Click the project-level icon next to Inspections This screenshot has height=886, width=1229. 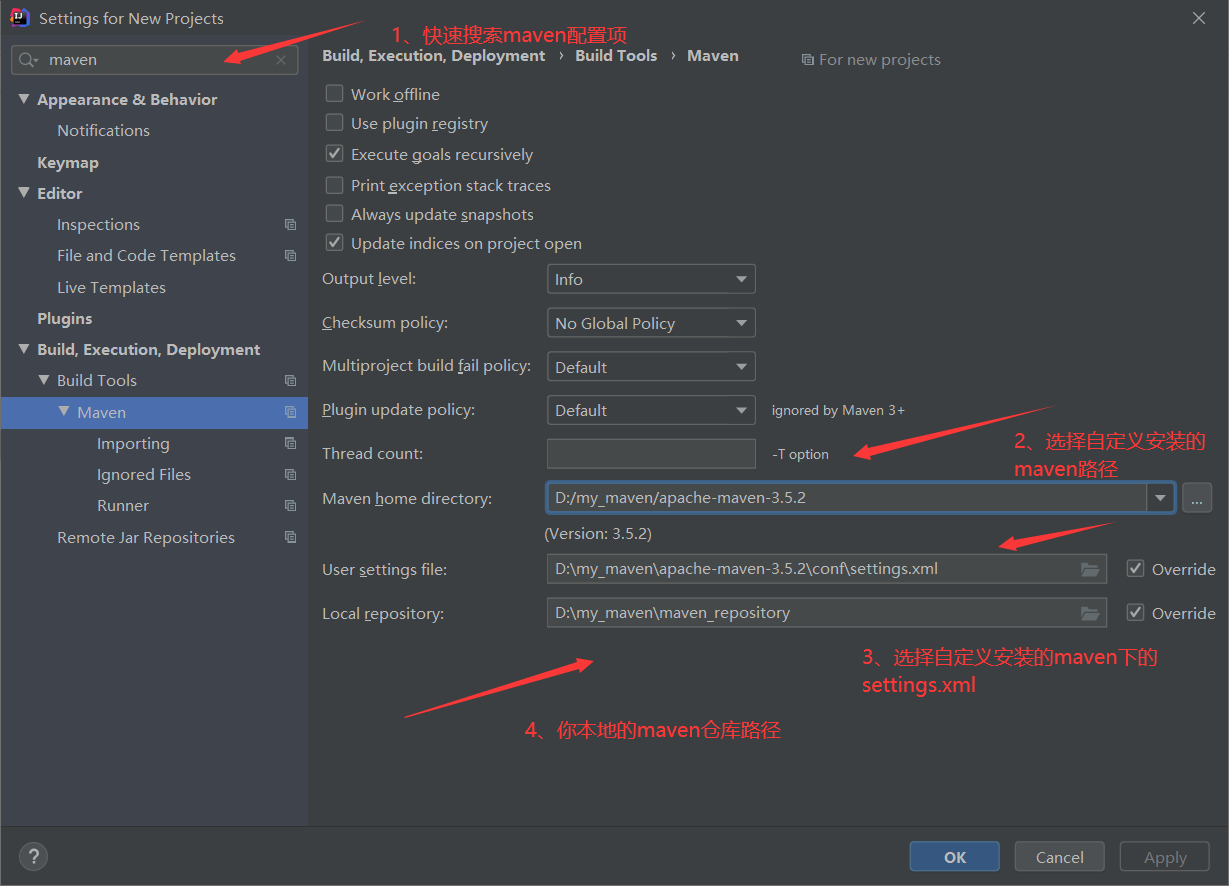pyautogui.click(x=290, y=225)
